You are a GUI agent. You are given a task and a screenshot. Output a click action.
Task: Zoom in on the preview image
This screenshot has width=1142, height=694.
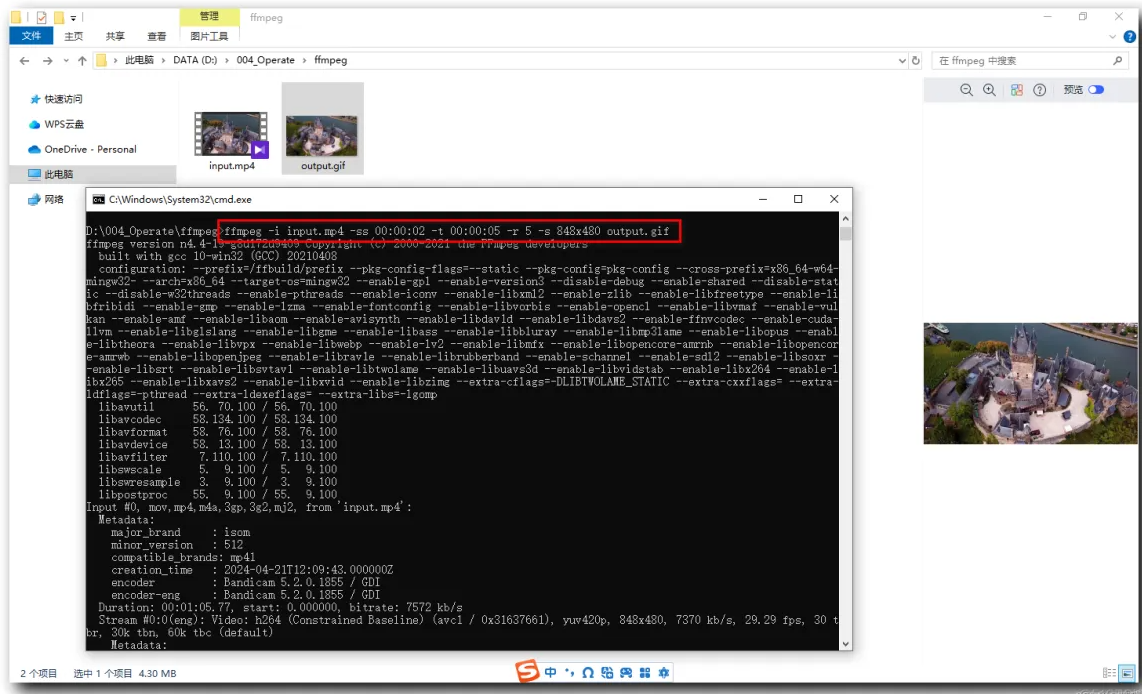[989, 90]
